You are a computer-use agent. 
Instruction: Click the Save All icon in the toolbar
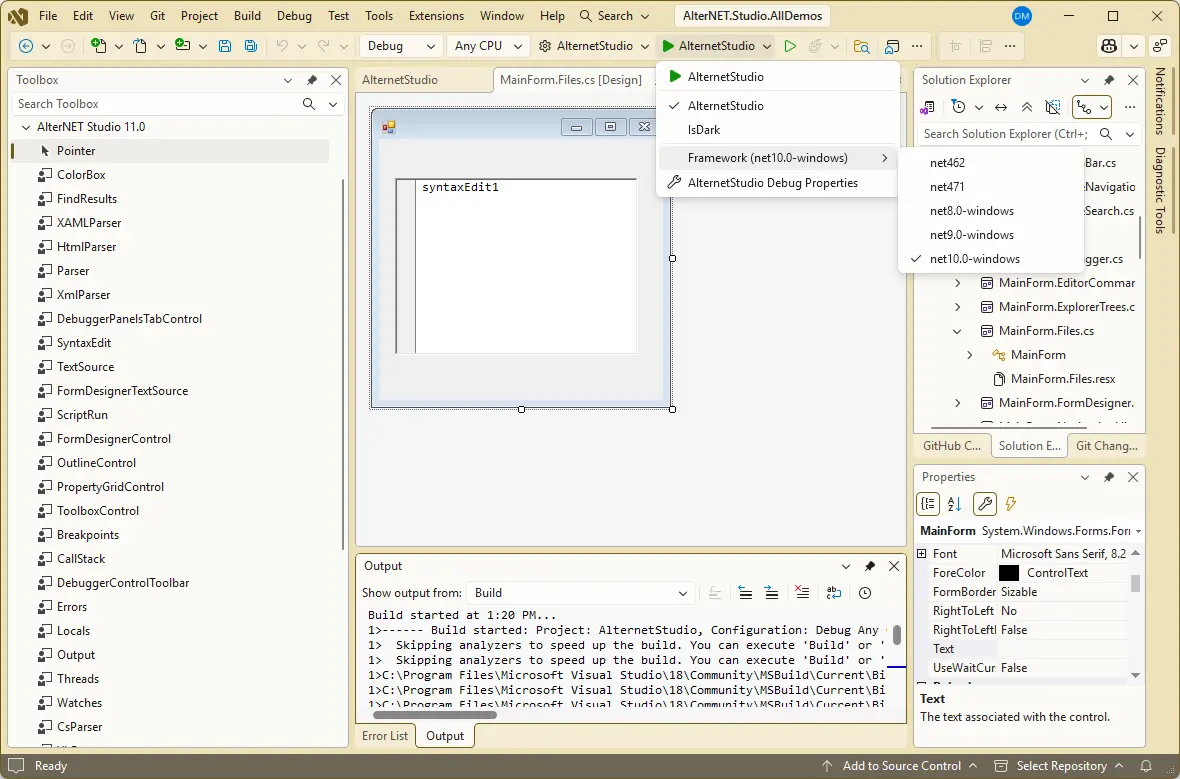(x=251, y=46)
